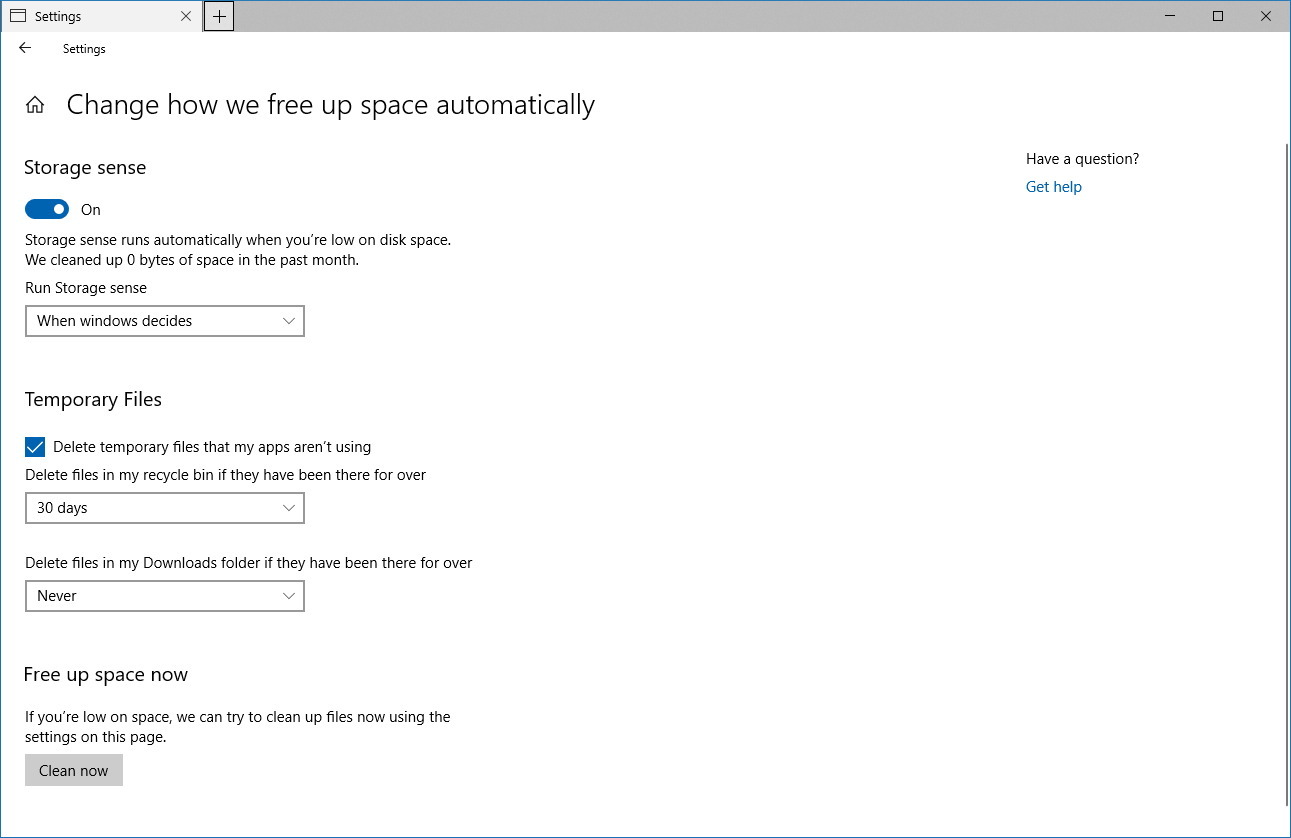Click the Free up space now heading
Screen dimensions: 1291x838
tap(106, 675)
